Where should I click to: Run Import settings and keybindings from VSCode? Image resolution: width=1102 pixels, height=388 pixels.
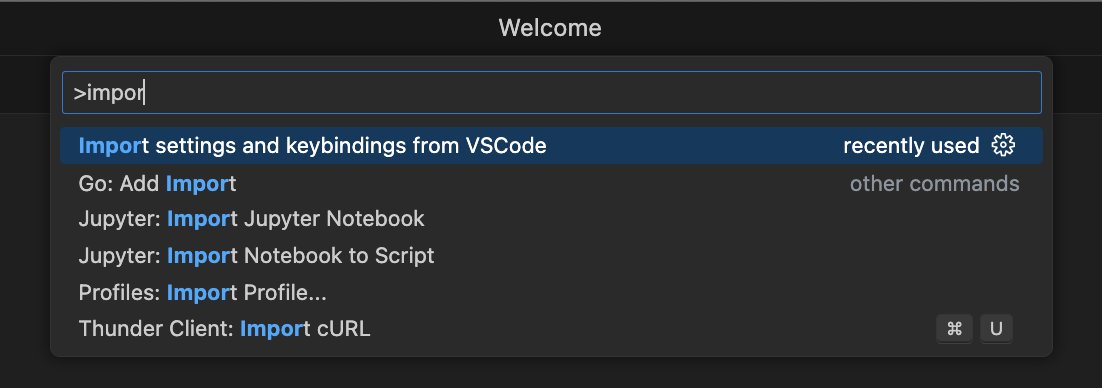point(552,146)
